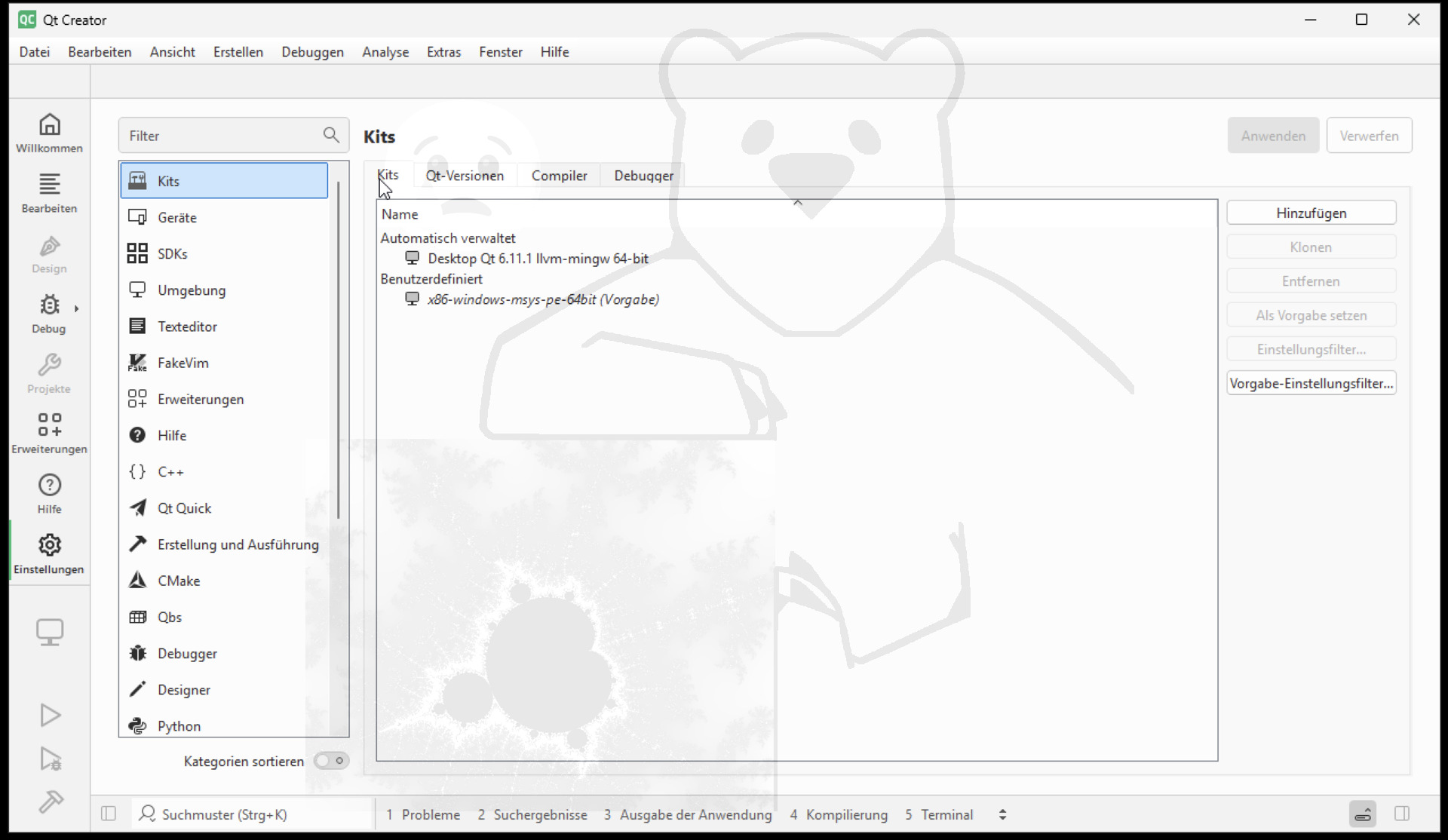Open the SDKs settings category
Viewport: 1448px width, 840px height.
(224, 253)
